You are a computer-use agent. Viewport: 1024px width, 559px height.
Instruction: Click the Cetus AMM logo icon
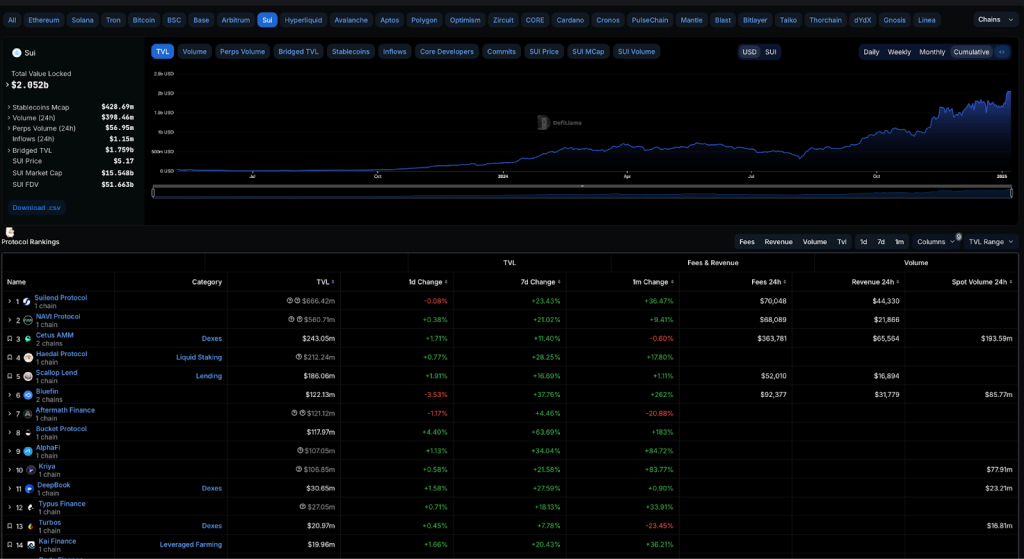coord(28,339)
